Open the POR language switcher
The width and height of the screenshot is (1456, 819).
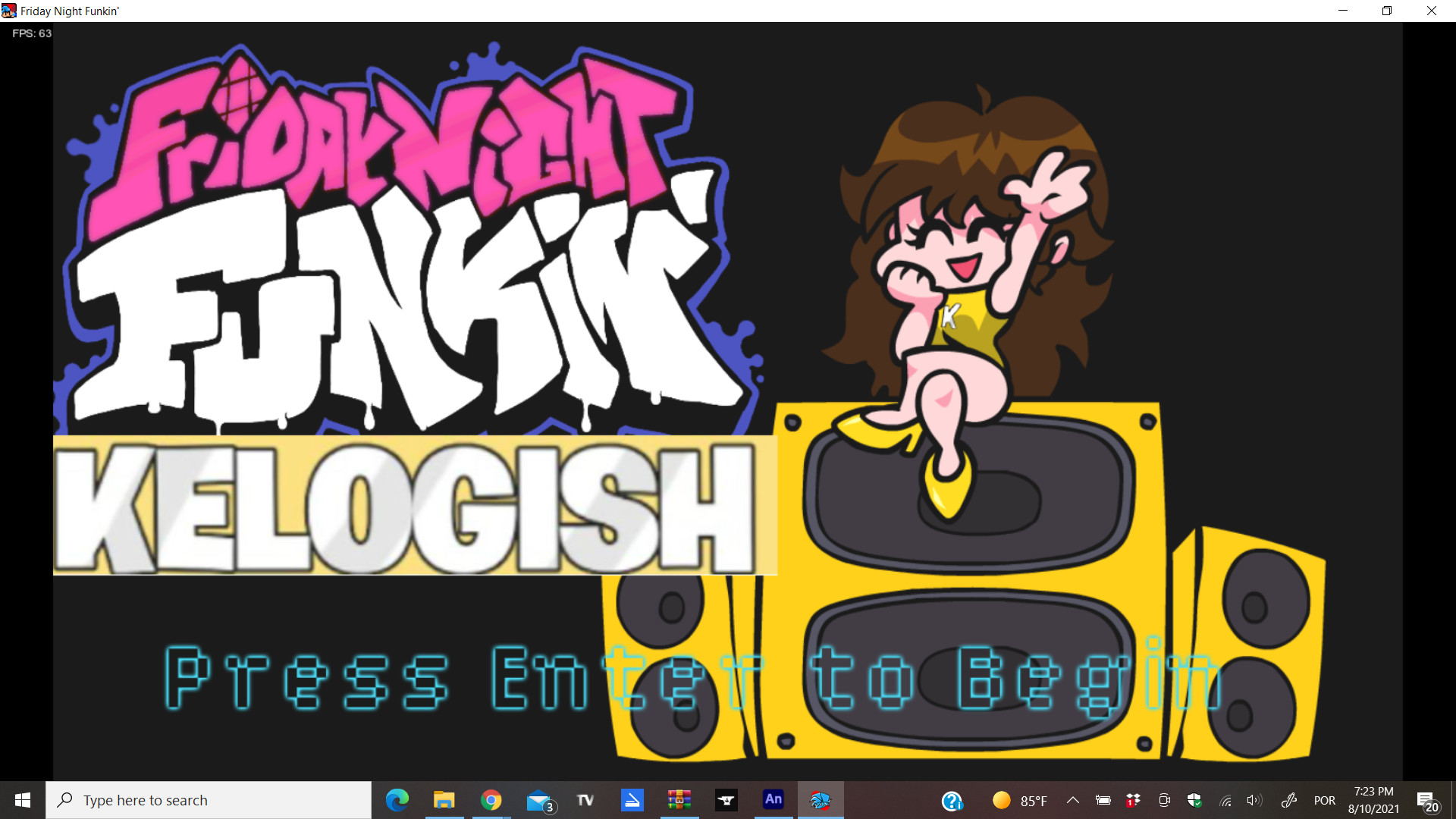coord(1325,799)
